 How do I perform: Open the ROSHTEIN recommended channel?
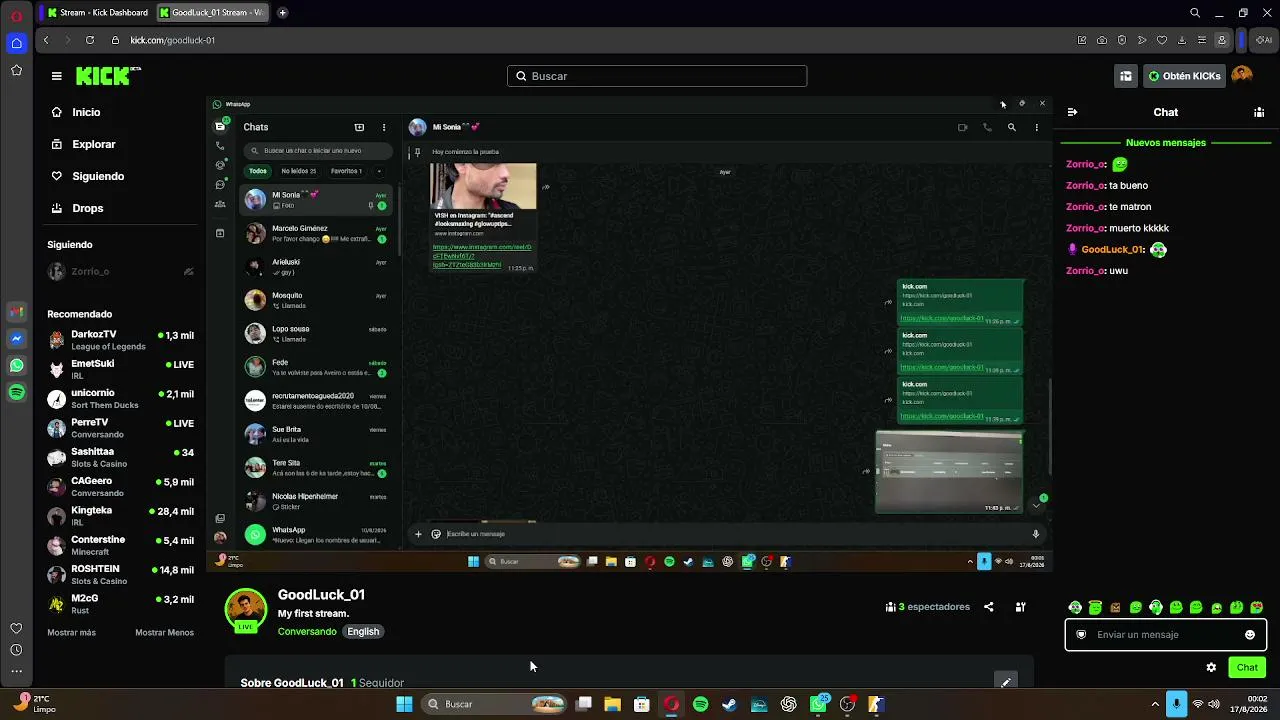tap(120, 575)
